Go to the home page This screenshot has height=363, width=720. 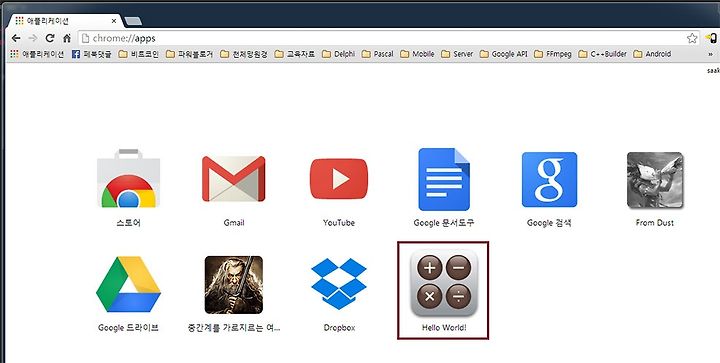[x=67, y=38]
